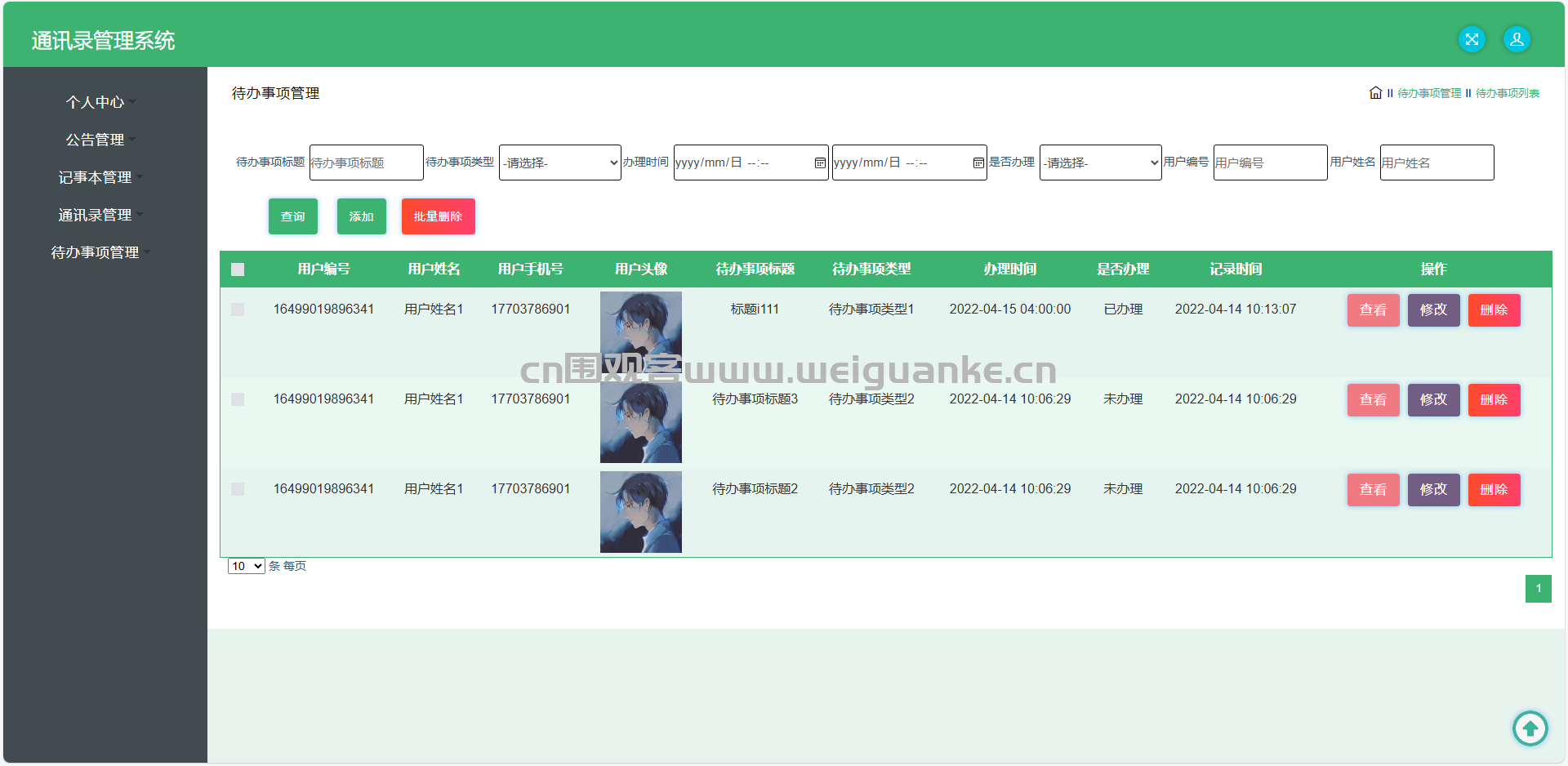Screen dimensions: 1568x766
Task: Check the row checkbox for 待办事项标题2
Action: [x=238, y=489]
